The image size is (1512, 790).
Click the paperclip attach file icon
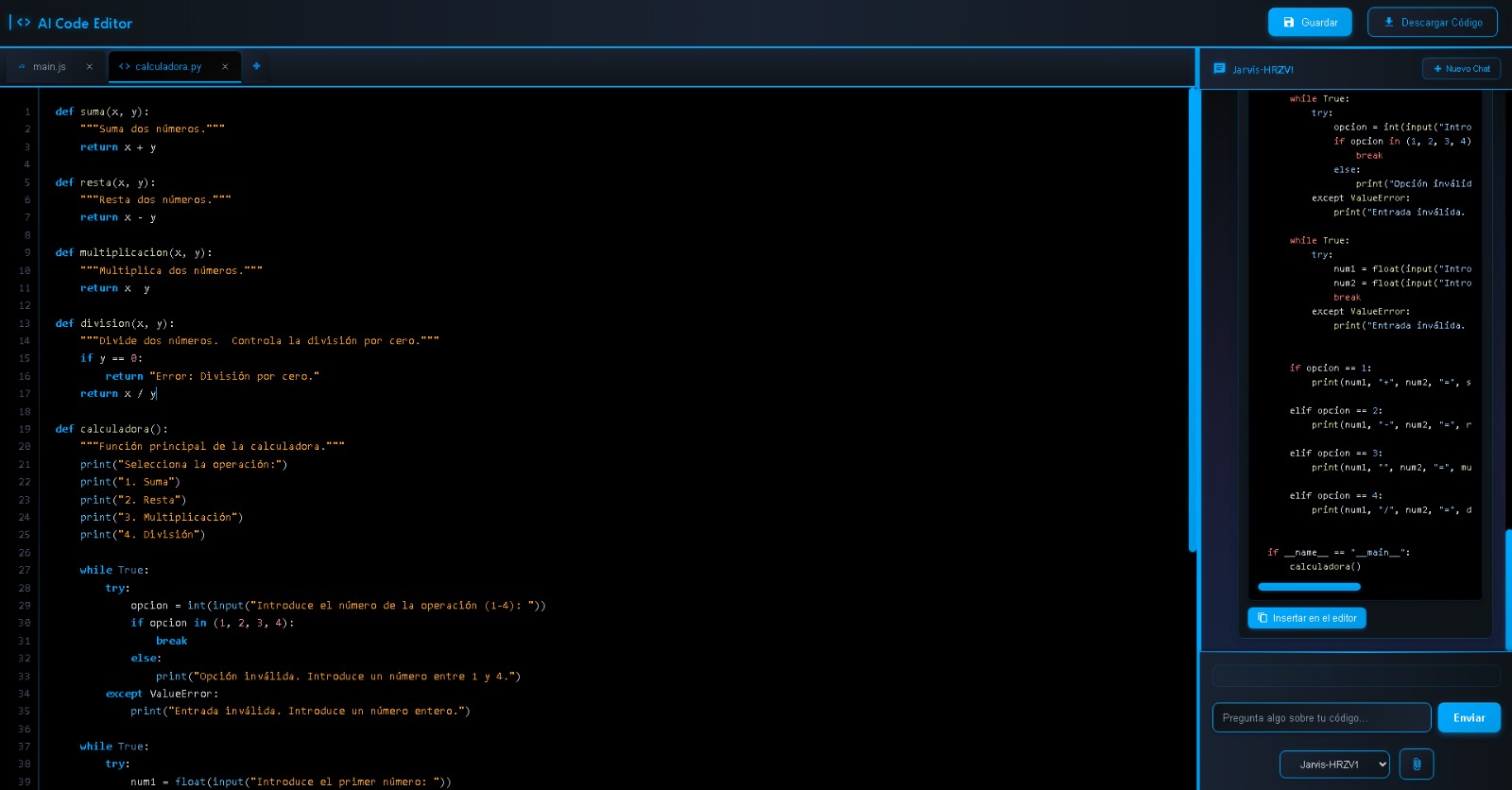(1417, 764)
